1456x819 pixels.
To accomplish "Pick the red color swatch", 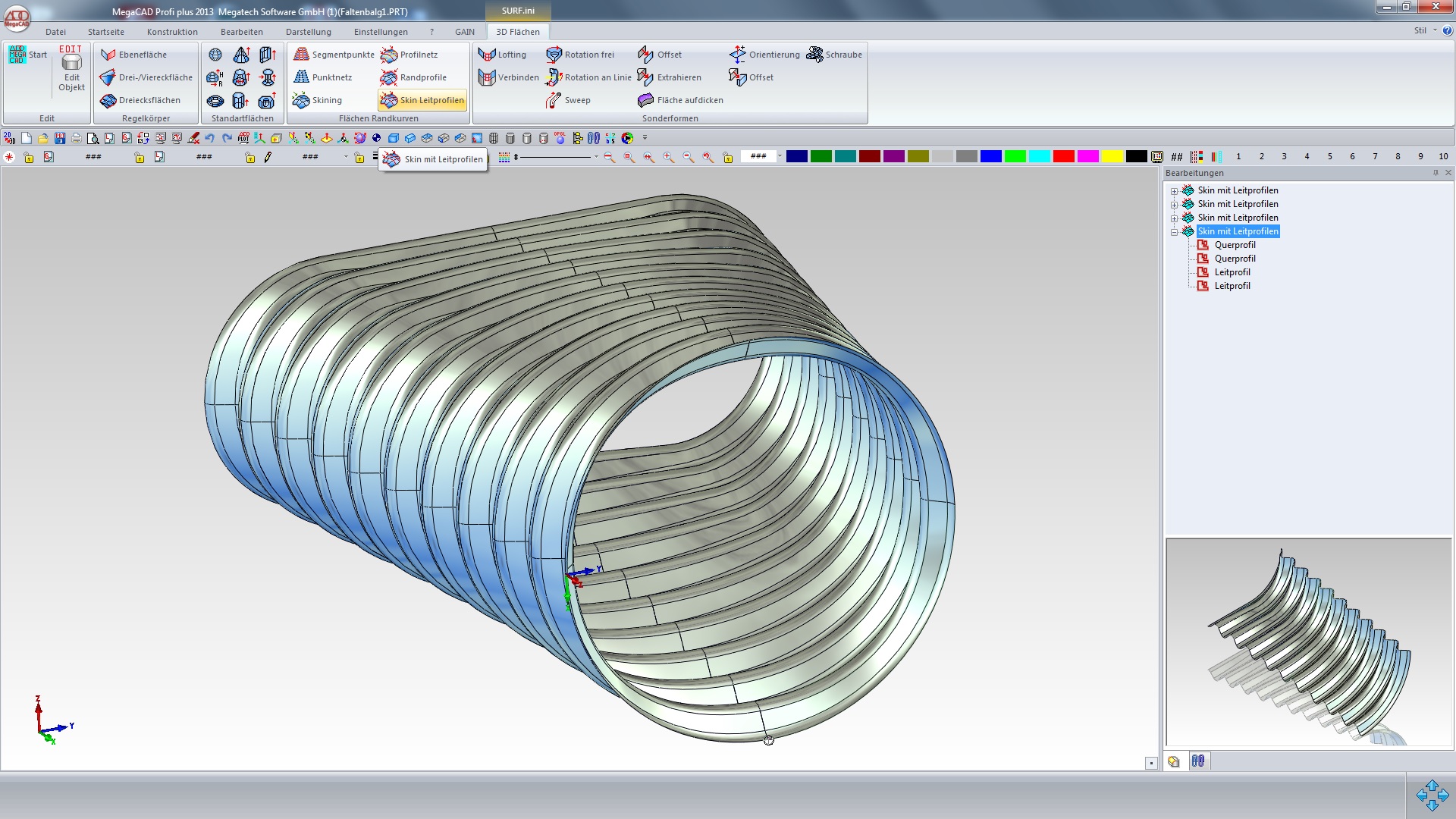I will click(x=1063, y=157).
